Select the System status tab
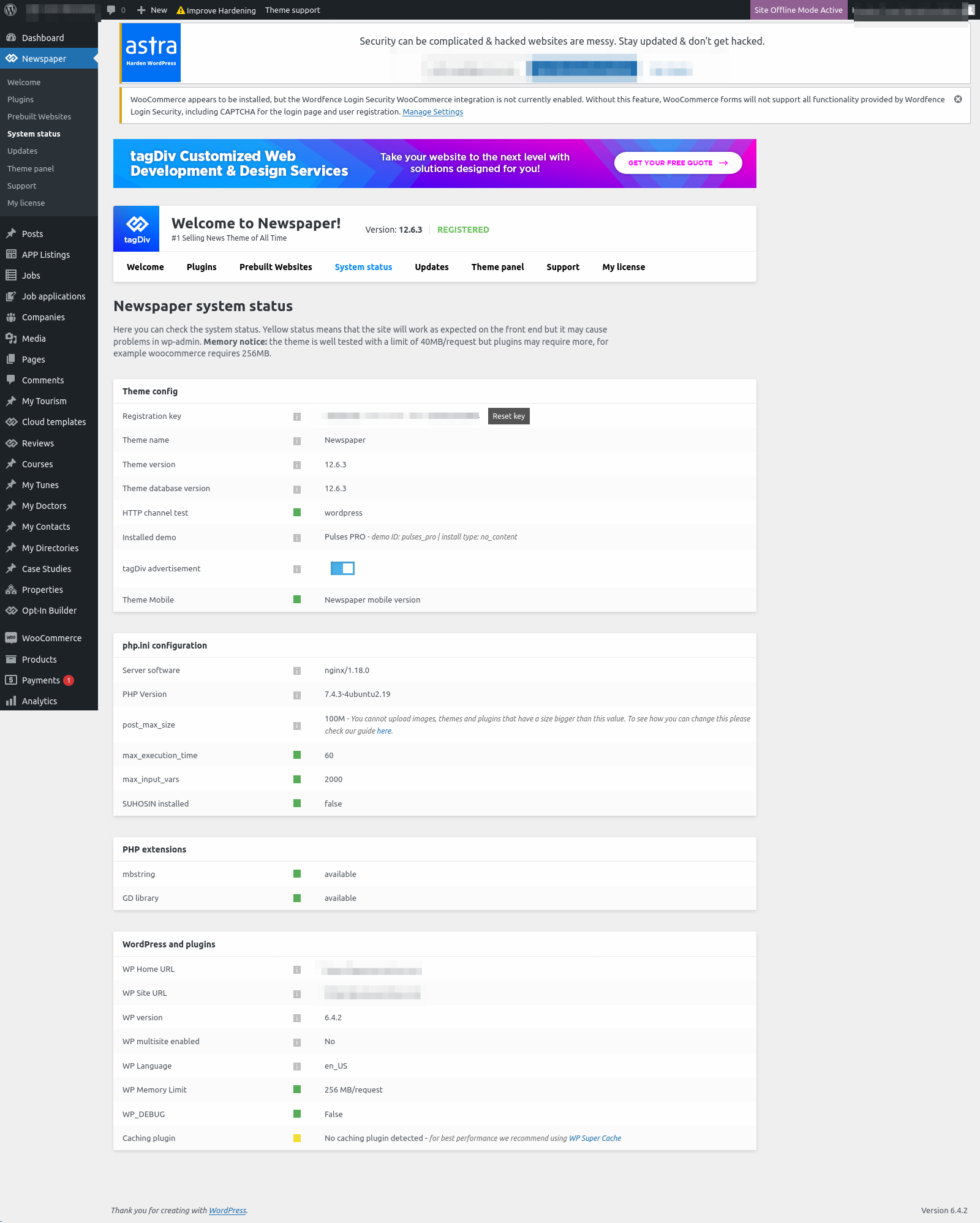 point(363,267)
